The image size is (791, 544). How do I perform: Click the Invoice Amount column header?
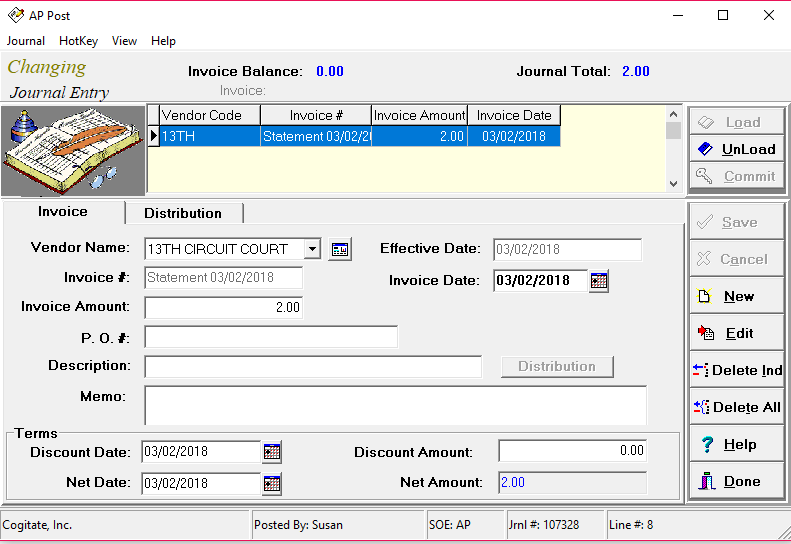pos(419,116)
